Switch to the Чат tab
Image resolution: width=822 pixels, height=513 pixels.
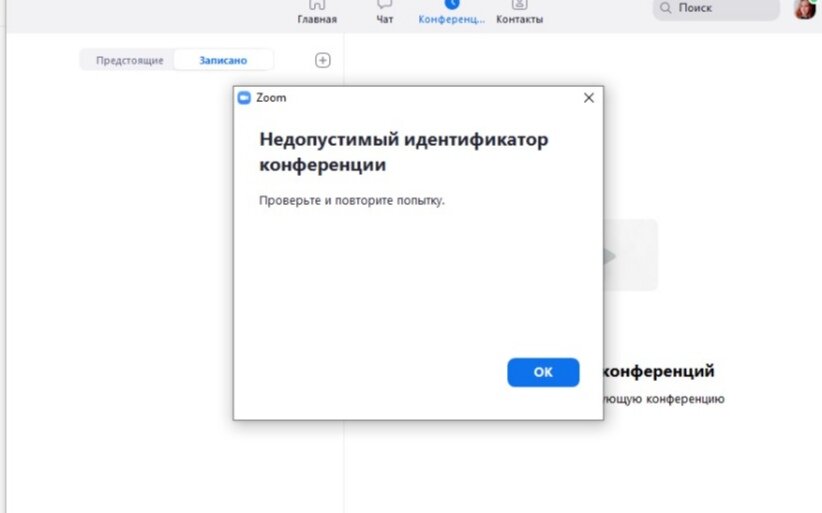point(384,13)
